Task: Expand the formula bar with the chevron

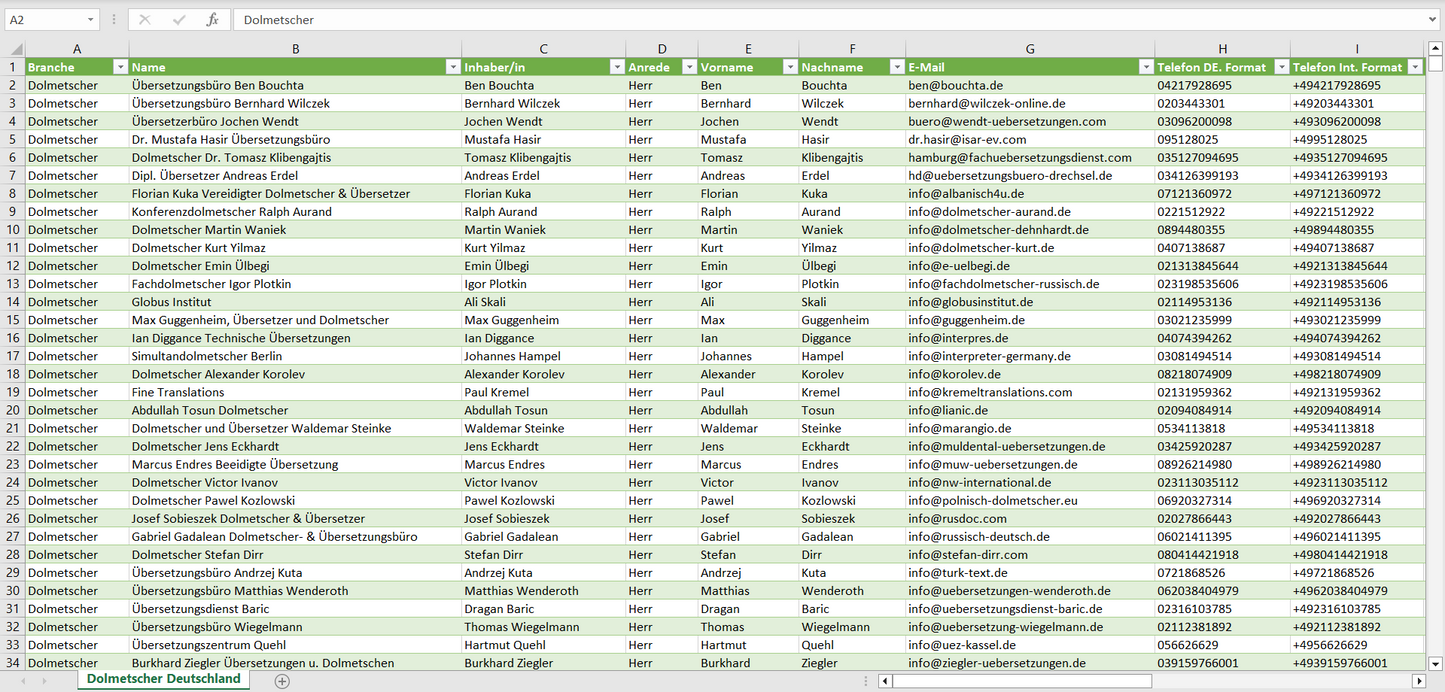Action: [1433, 20]
